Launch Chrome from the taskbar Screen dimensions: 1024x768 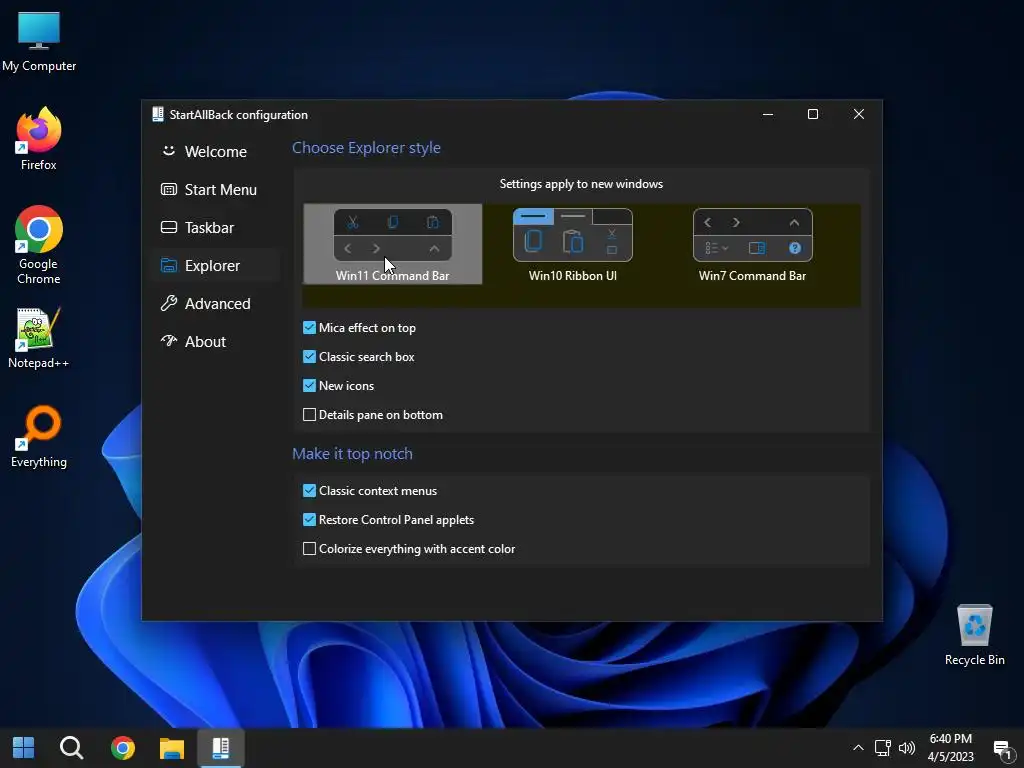click(x=123, y=748)
